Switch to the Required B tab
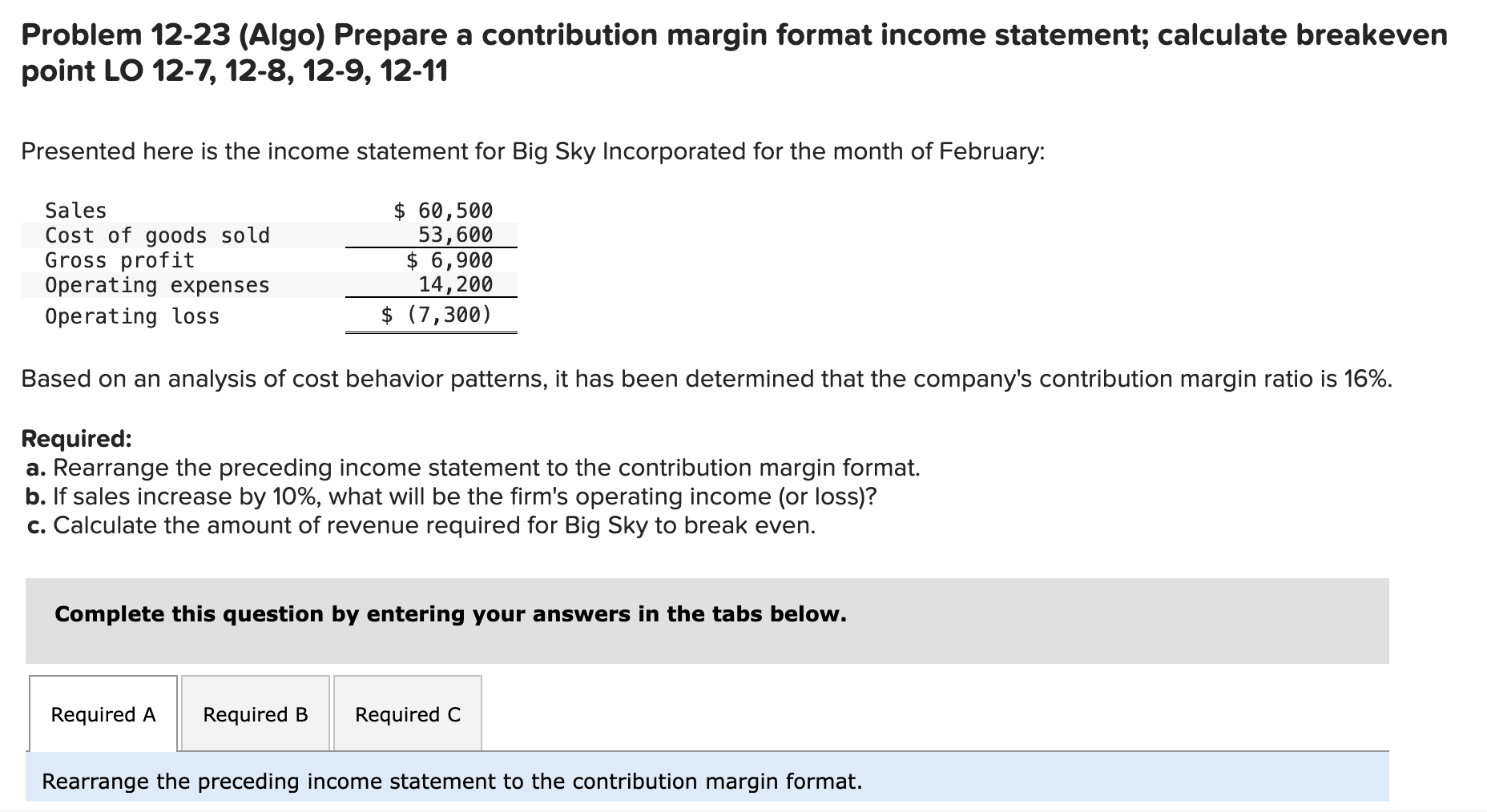The image size is (1487, 812). (x=255, y=714)
